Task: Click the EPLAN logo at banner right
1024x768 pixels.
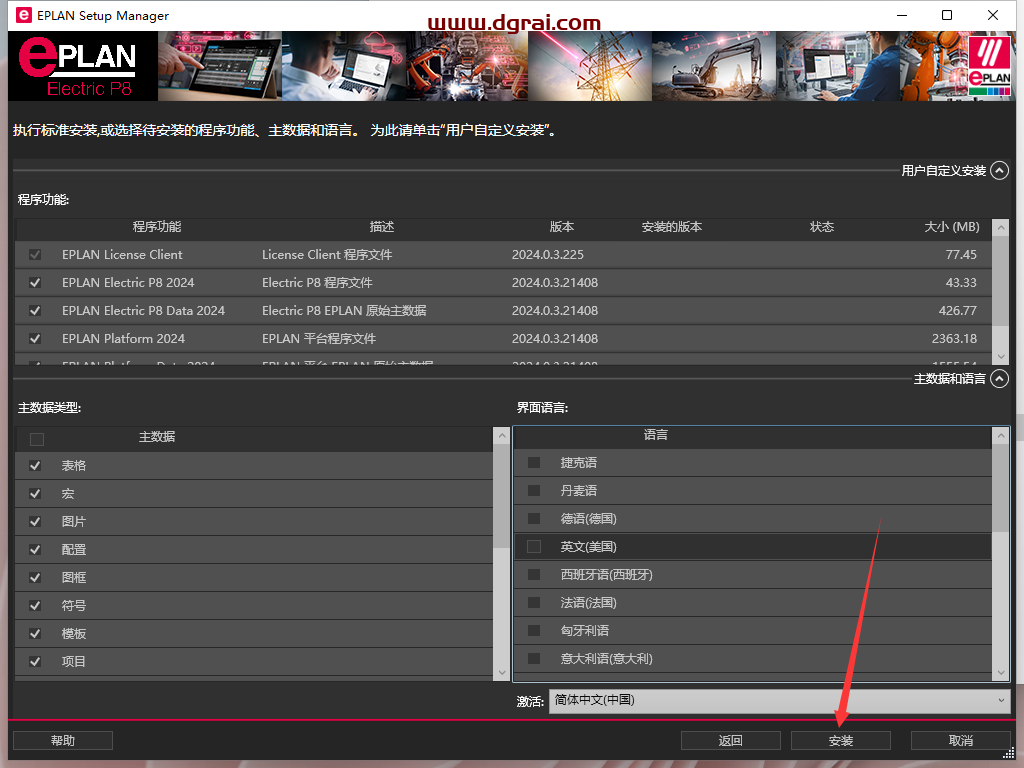Action: pos(989,66)
